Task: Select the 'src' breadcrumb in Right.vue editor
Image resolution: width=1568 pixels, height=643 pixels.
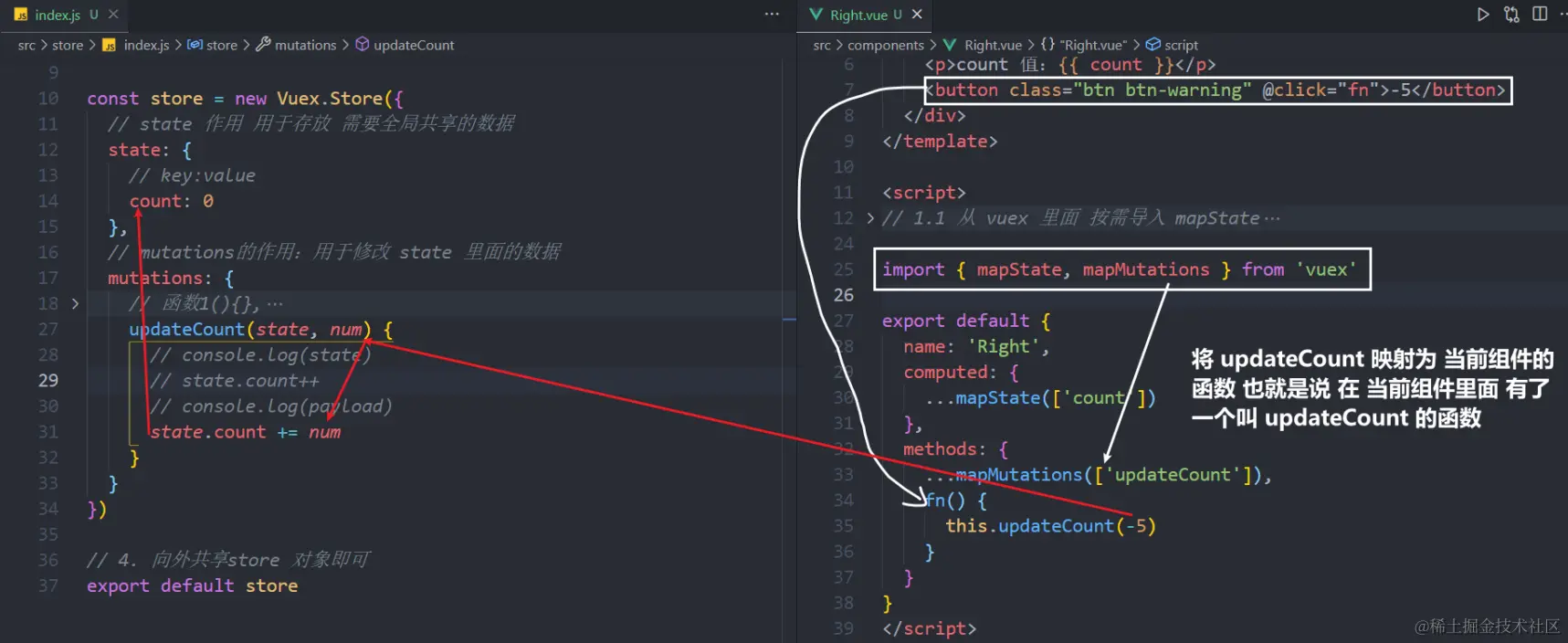Action: [822, 45]
